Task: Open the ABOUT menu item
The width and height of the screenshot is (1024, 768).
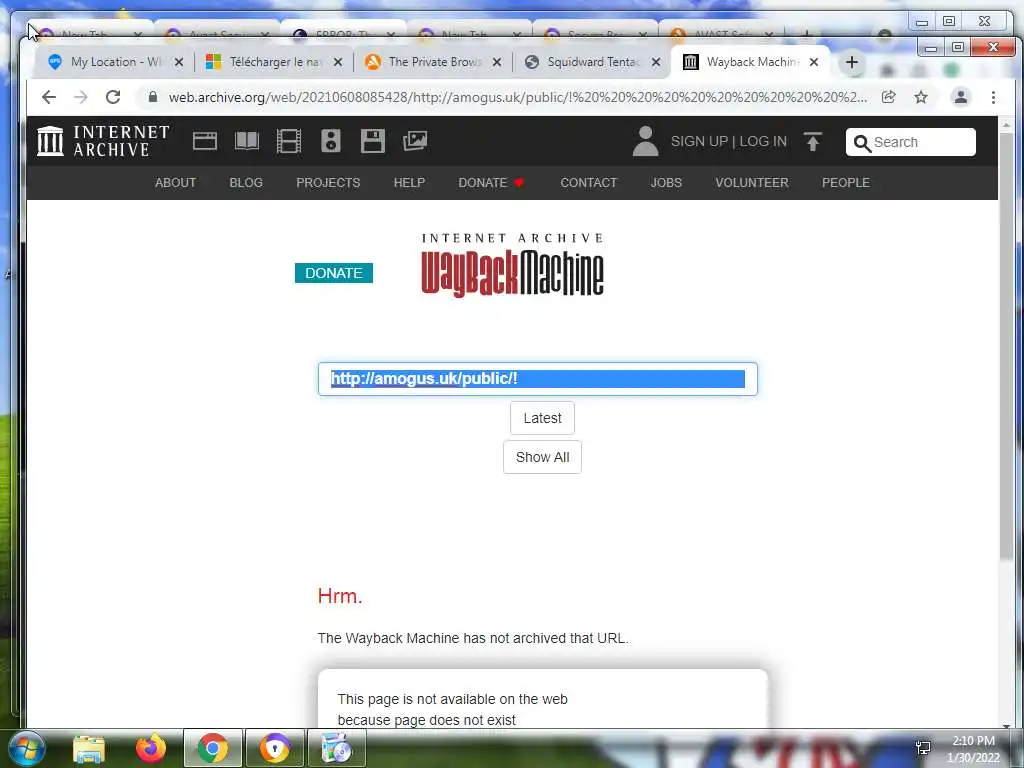Action: (x=175, y=183)
